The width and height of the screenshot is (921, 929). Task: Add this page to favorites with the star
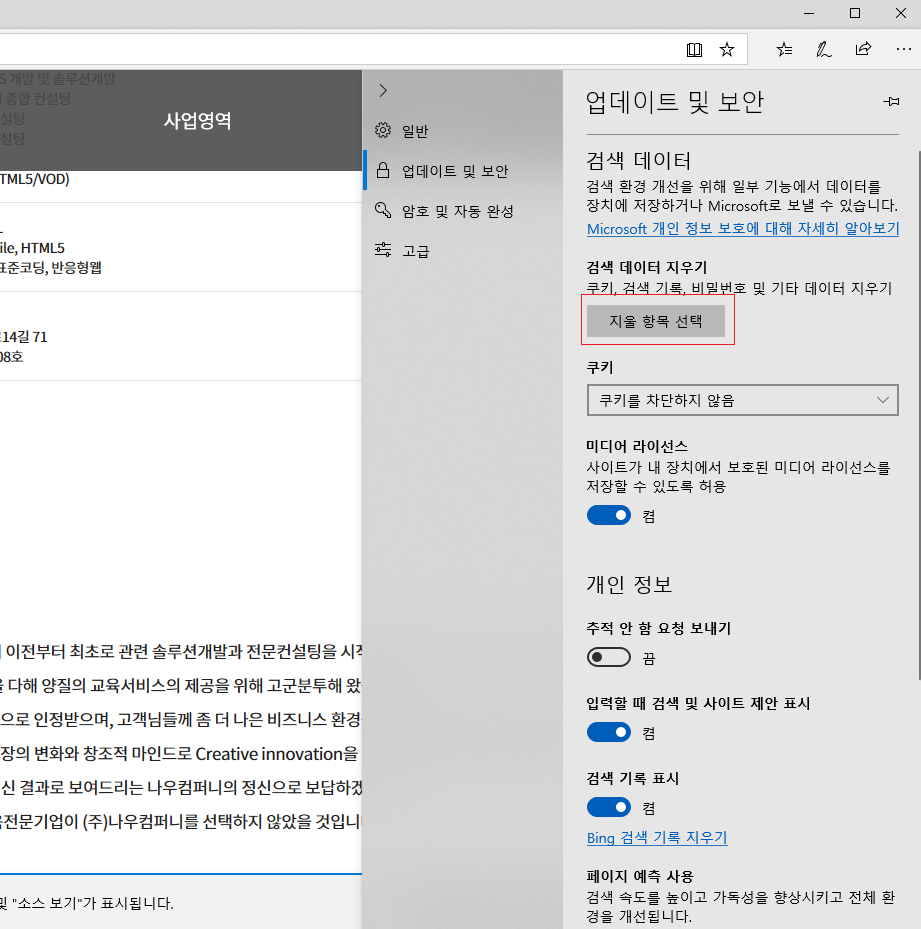point(727,49)
